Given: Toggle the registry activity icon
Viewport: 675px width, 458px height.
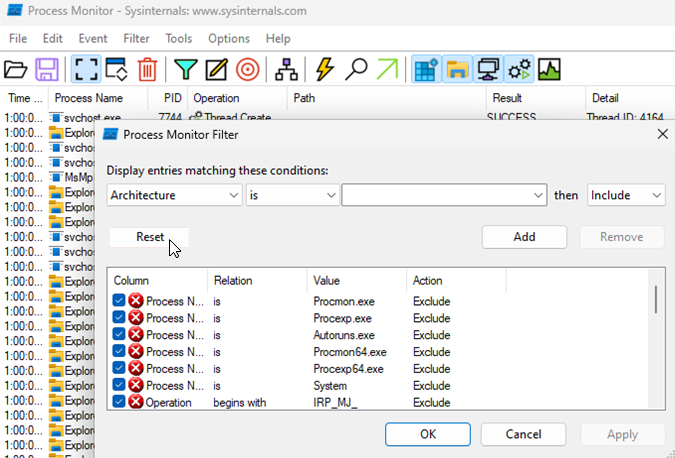Looking at the screenshot, I should (427, 69).
